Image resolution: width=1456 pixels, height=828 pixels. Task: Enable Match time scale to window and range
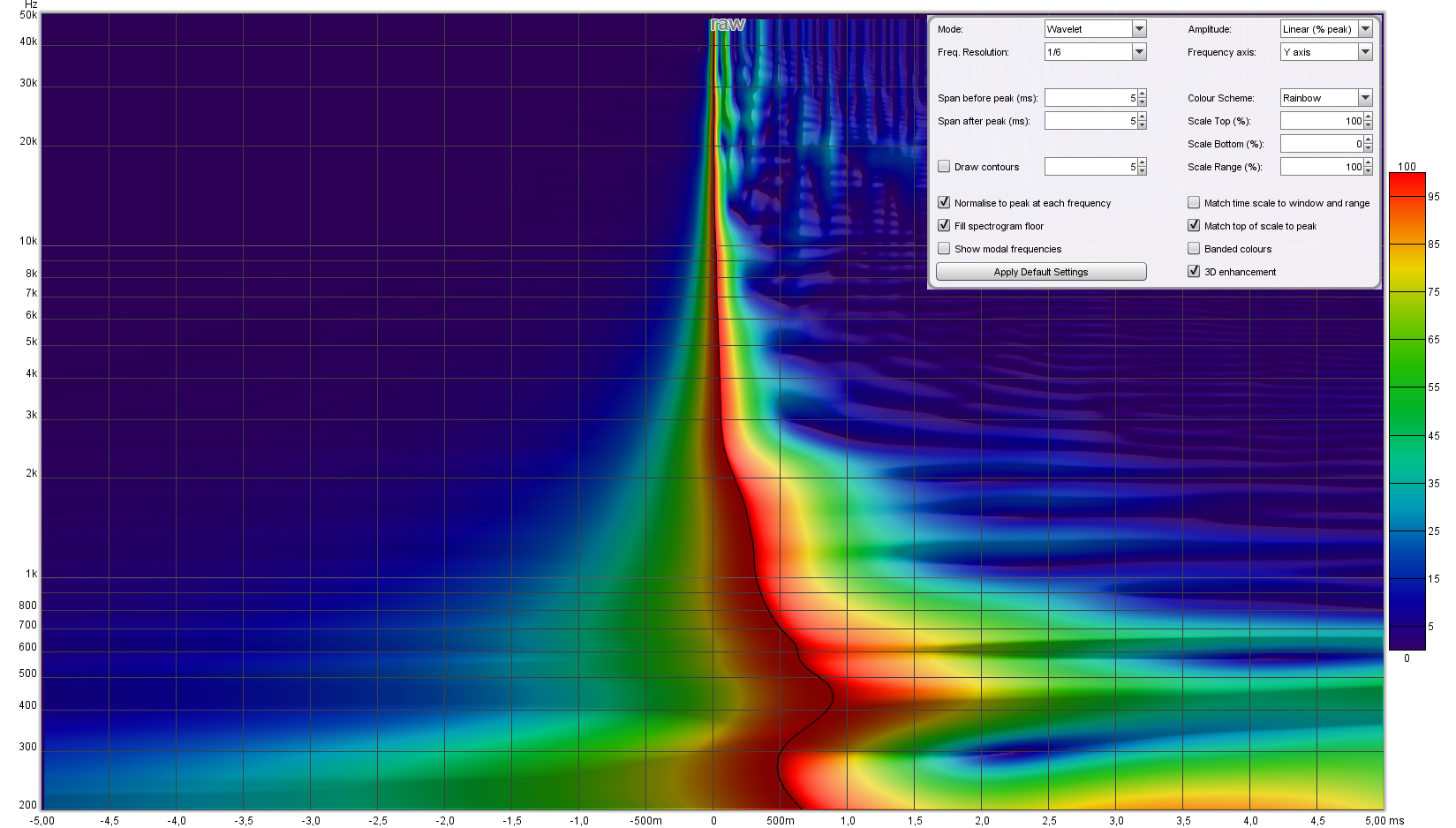pyautogui.click(x=1194, y=202)
